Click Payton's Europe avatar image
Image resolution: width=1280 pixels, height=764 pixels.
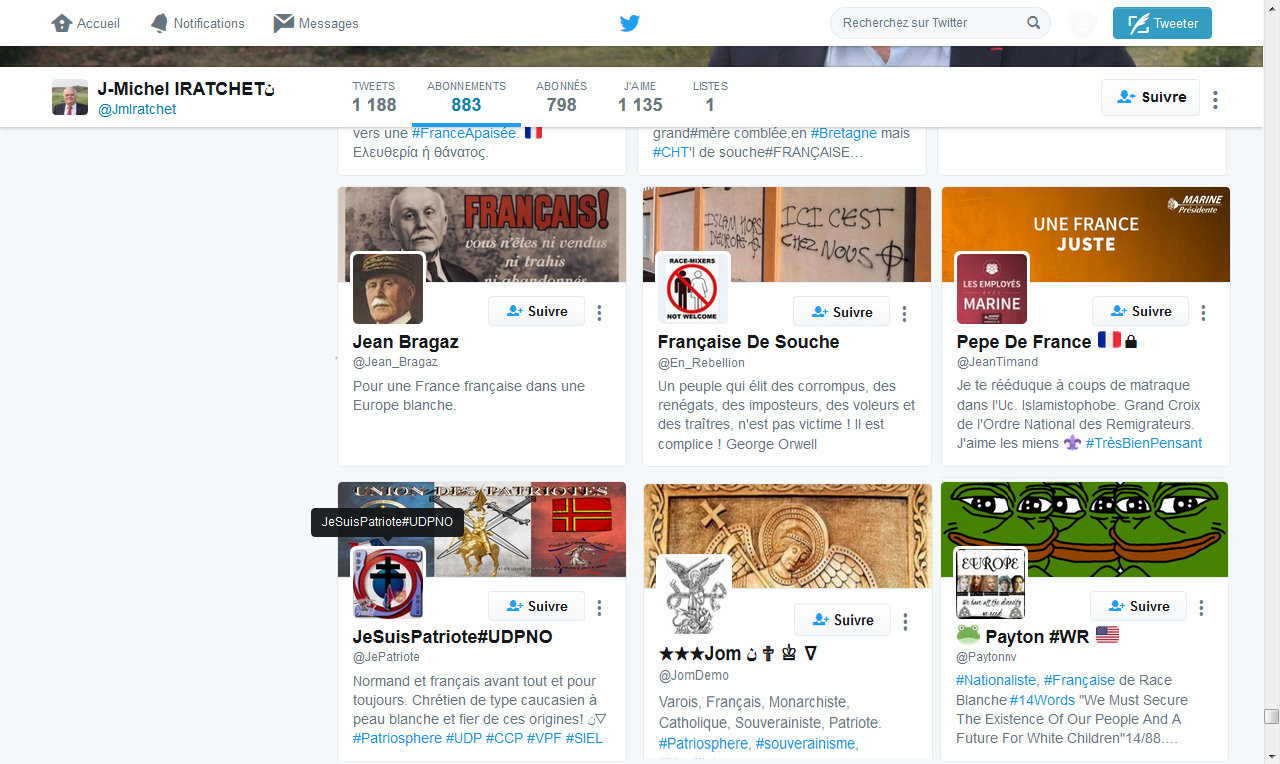point(990,583)
